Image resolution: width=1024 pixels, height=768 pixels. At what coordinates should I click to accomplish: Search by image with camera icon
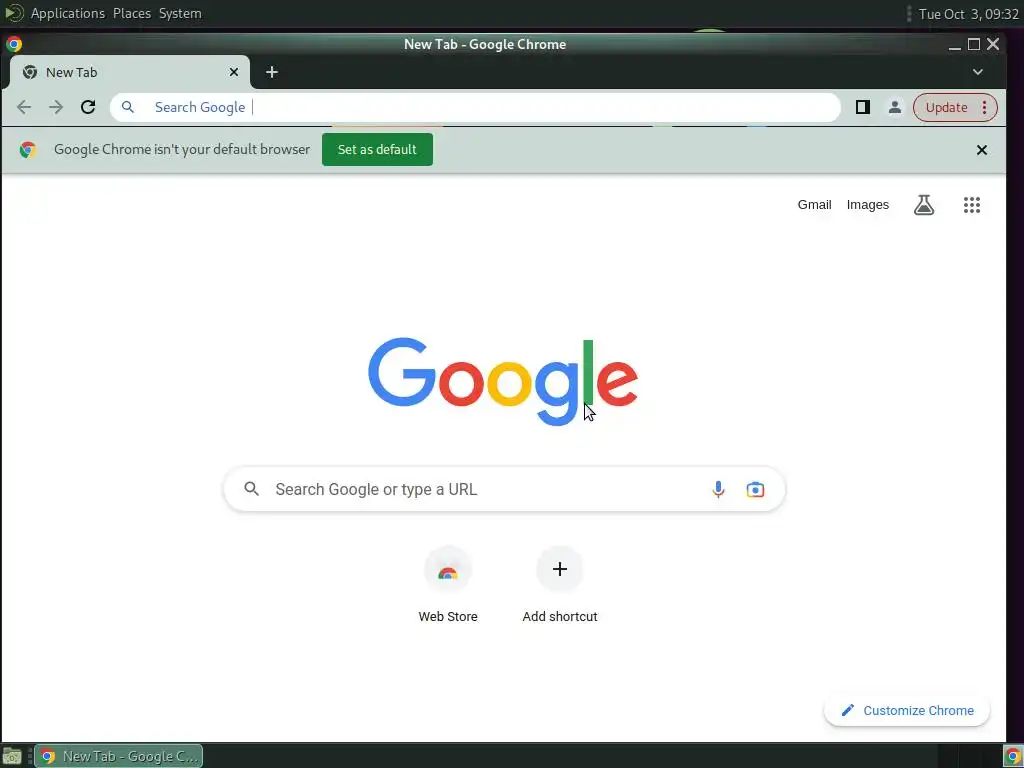point(755,489)
